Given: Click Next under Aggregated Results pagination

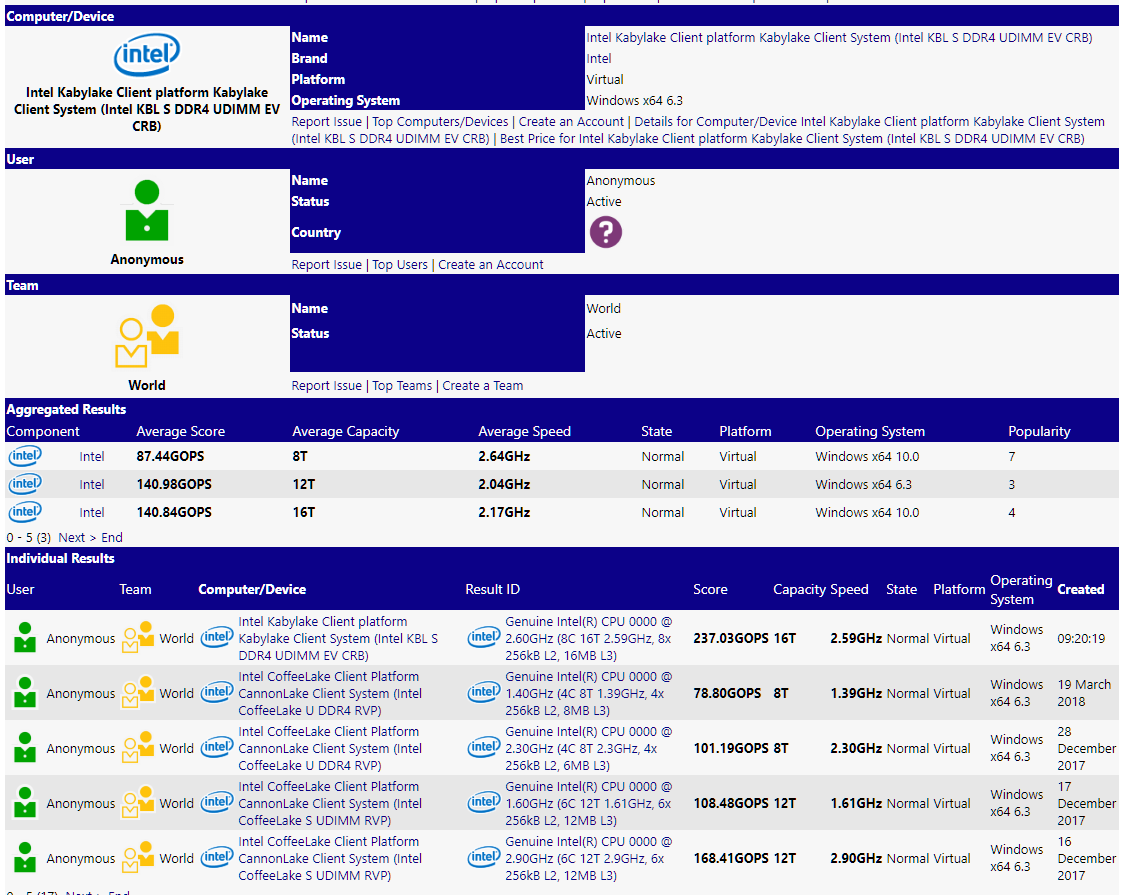Looking at the screenshot, I should pos(71,537).
